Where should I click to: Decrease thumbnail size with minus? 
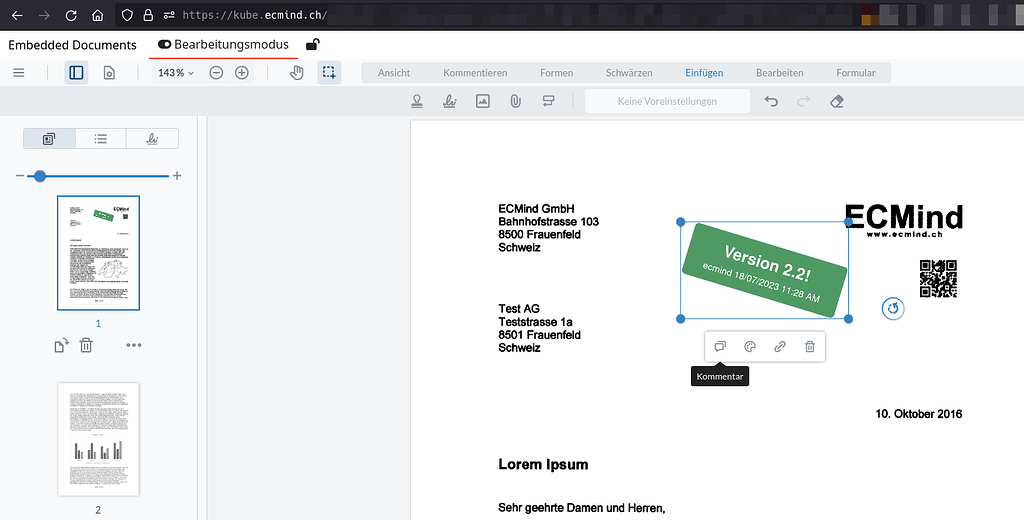(20, 176)
